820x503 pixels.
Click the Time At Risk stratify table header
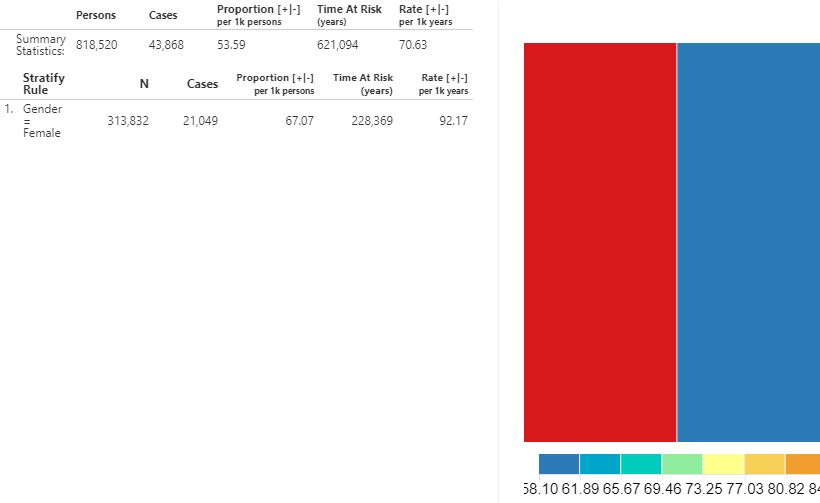(363, 84)
